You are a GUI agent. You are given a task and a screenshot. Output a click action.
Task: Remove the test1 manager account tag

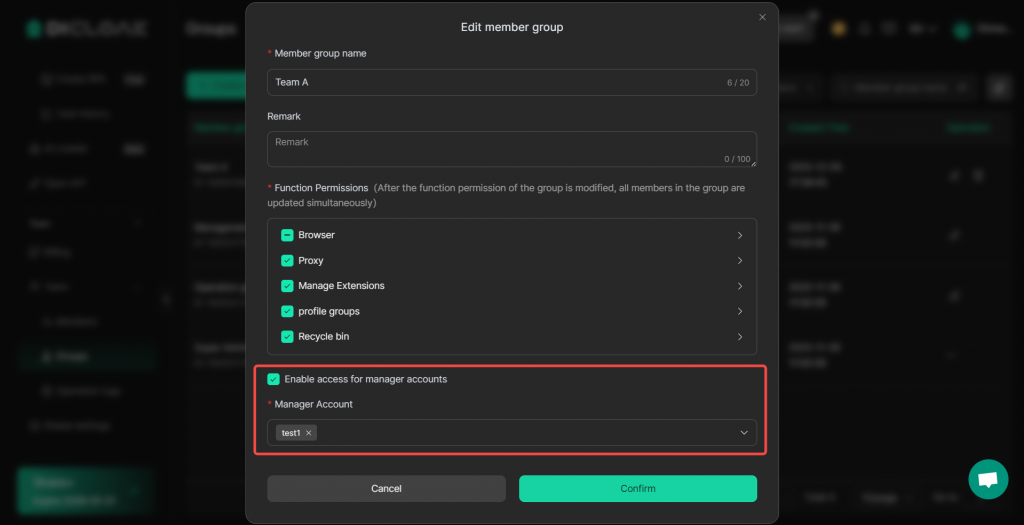point(309,433)
